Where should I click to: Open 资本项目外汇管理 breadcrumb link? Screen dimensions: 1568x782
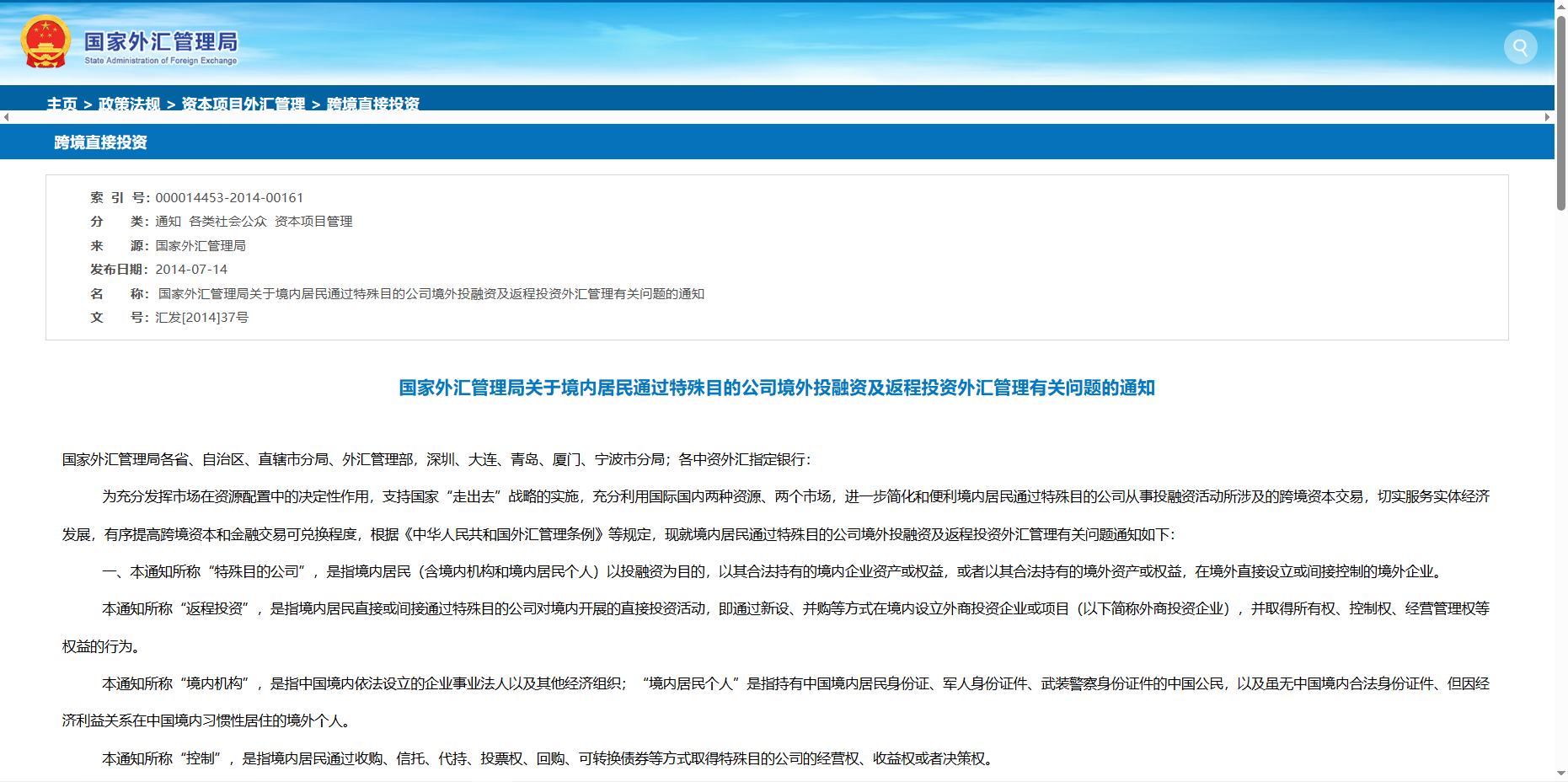tap(243, 104)
